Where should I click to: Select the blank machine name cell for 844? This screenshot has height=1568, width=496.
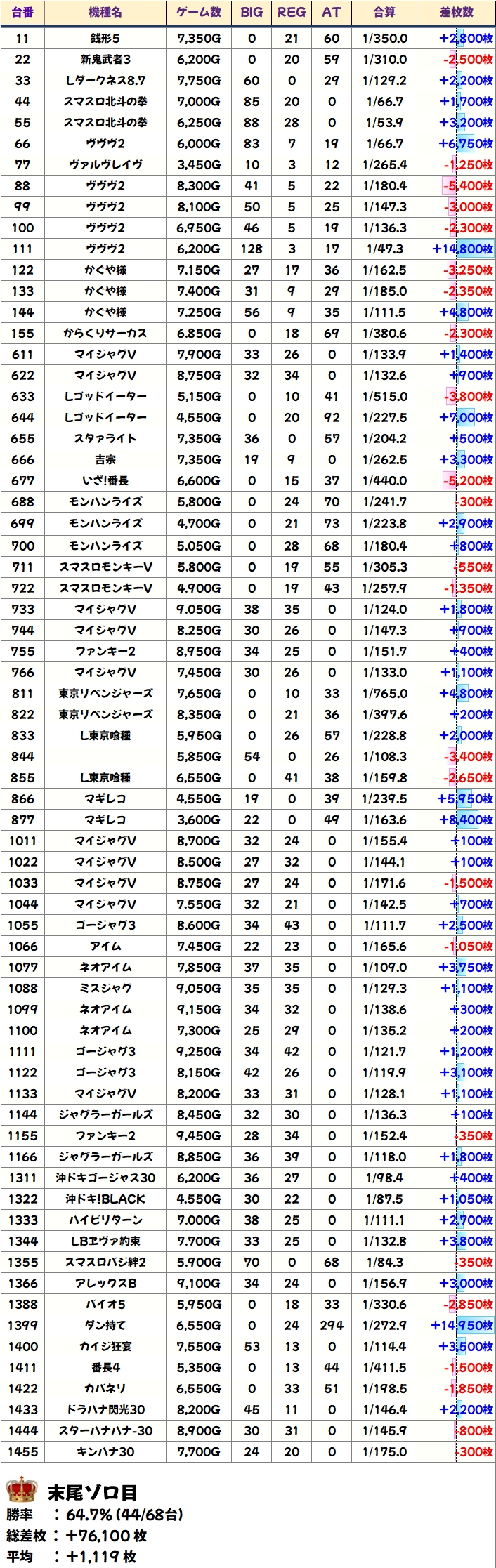(105, 757)
